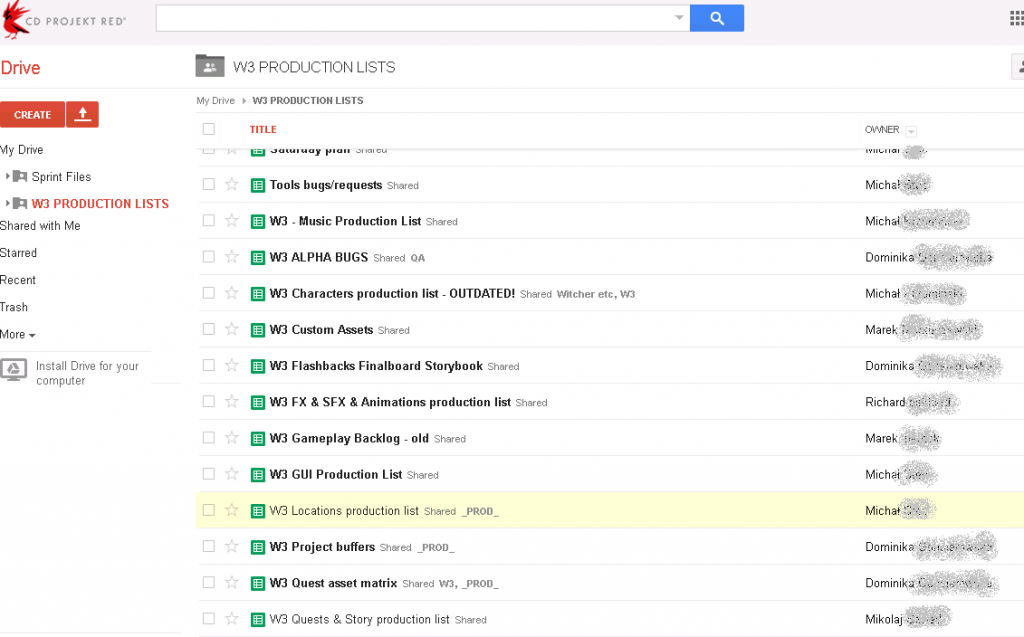This screenshot has height=637, width=1024.
Task: Click the spreadsheet icon of W3 GUI Production List
Action: coord(258,474)
